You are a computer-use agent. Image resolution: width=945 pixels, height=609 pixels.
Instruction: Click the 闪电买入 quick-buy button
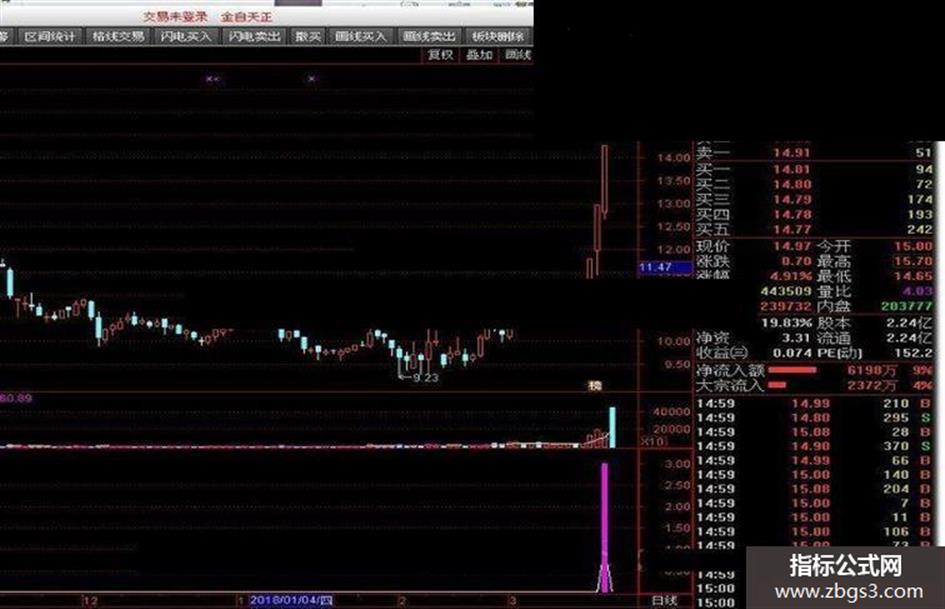[186, 36]
